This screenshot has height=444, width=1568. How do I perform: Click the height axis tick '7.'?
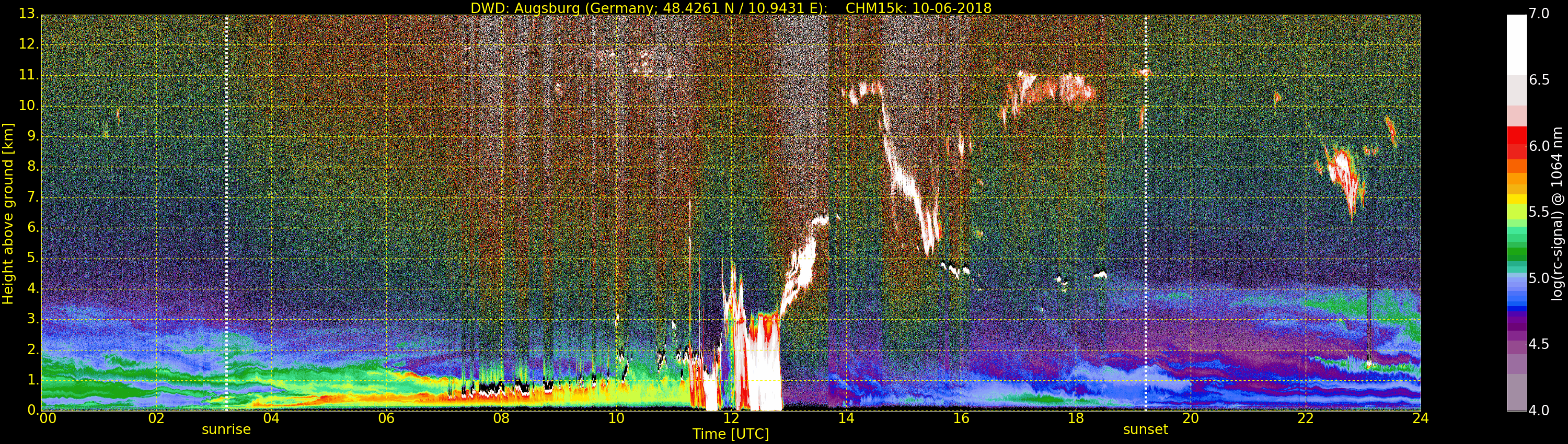click(x=32, y=197)
